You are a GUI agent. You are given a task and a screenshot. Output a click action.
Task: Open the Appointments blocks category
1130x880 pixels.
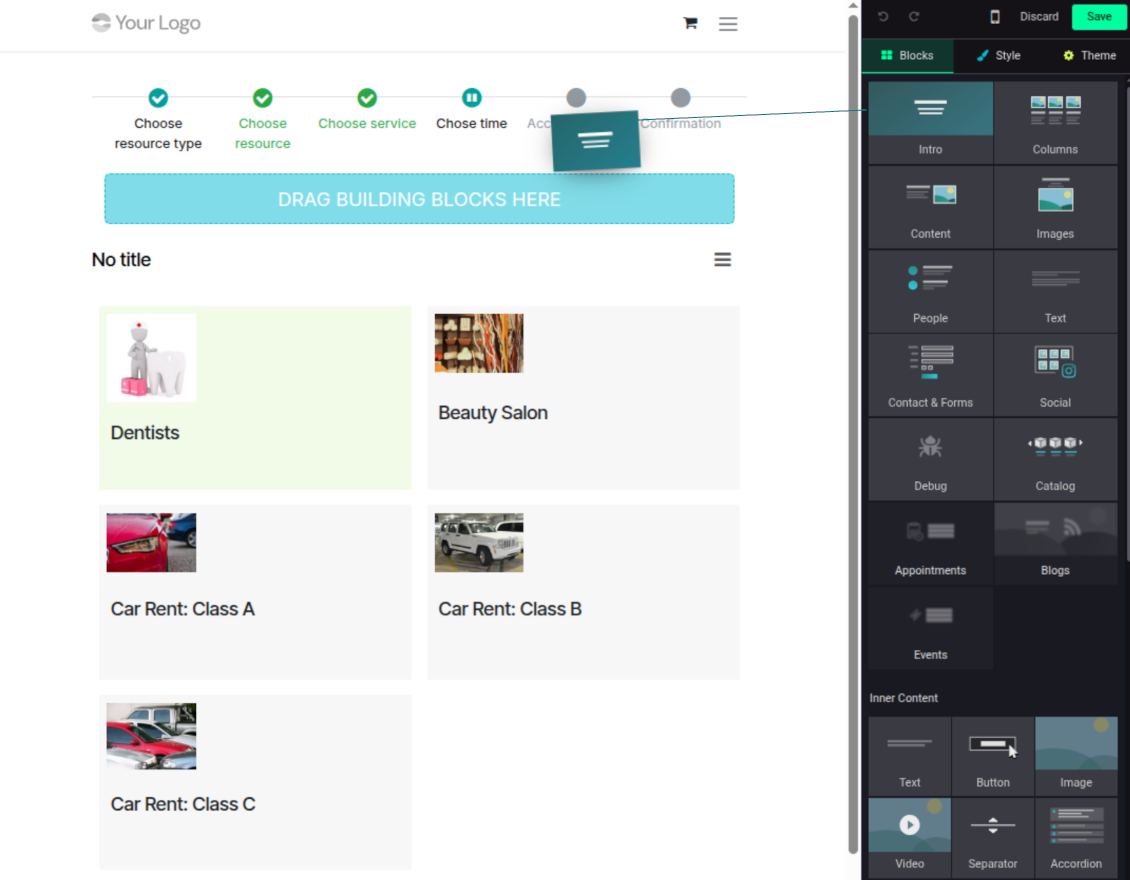click(x=930, y=544)
